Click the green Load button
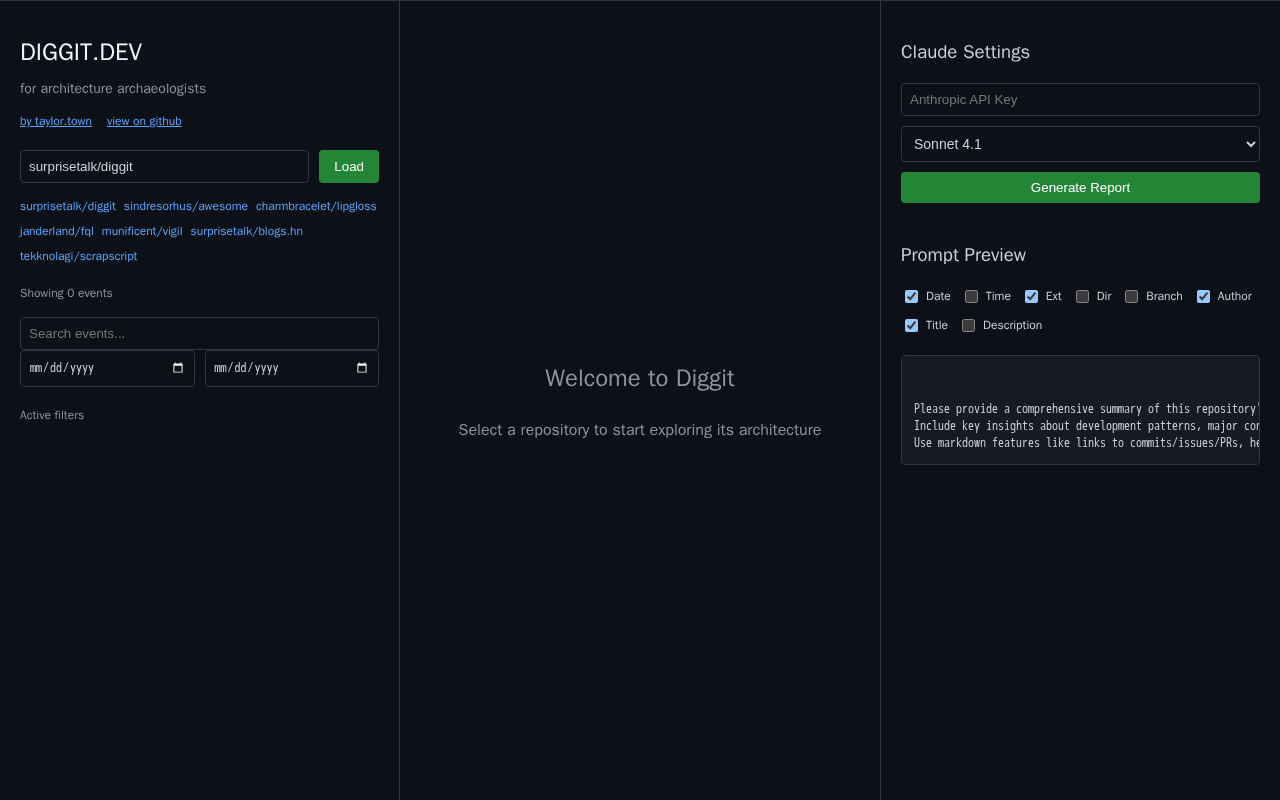This screenshot has height=800, width=1280. click(348, 166)
